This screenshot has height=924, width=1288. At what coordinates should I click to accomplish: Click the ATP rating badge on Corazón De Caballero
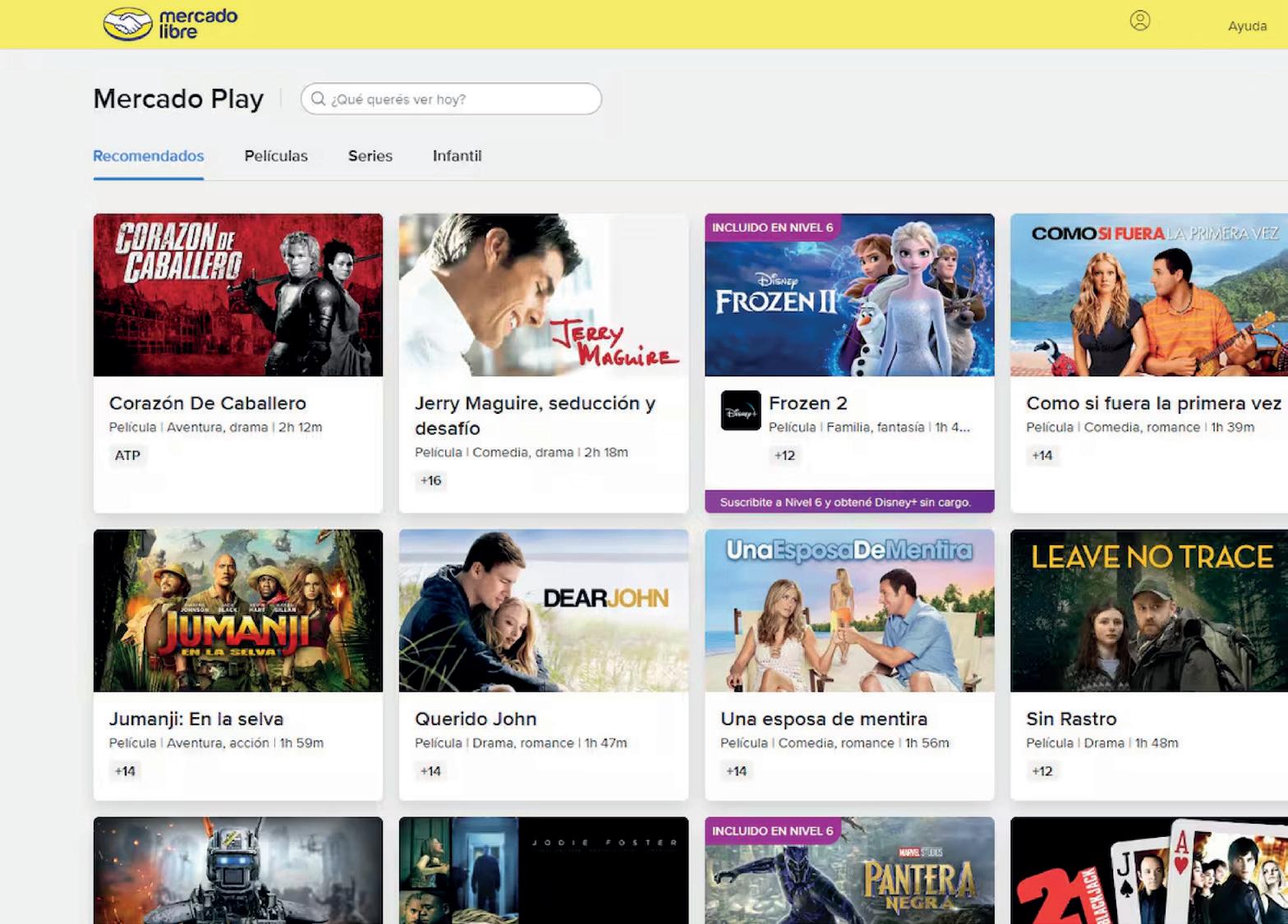127,456
